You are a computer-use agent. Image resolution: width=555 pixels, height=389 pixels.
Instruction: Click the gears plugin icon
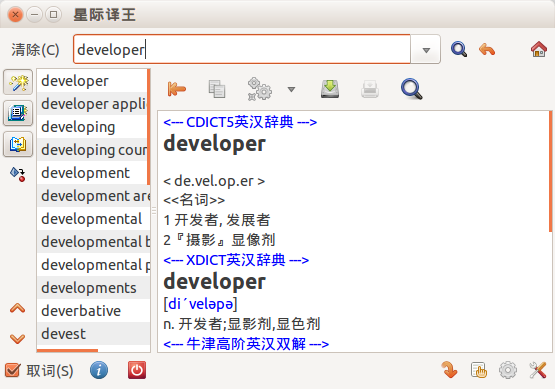click(259, 89)
